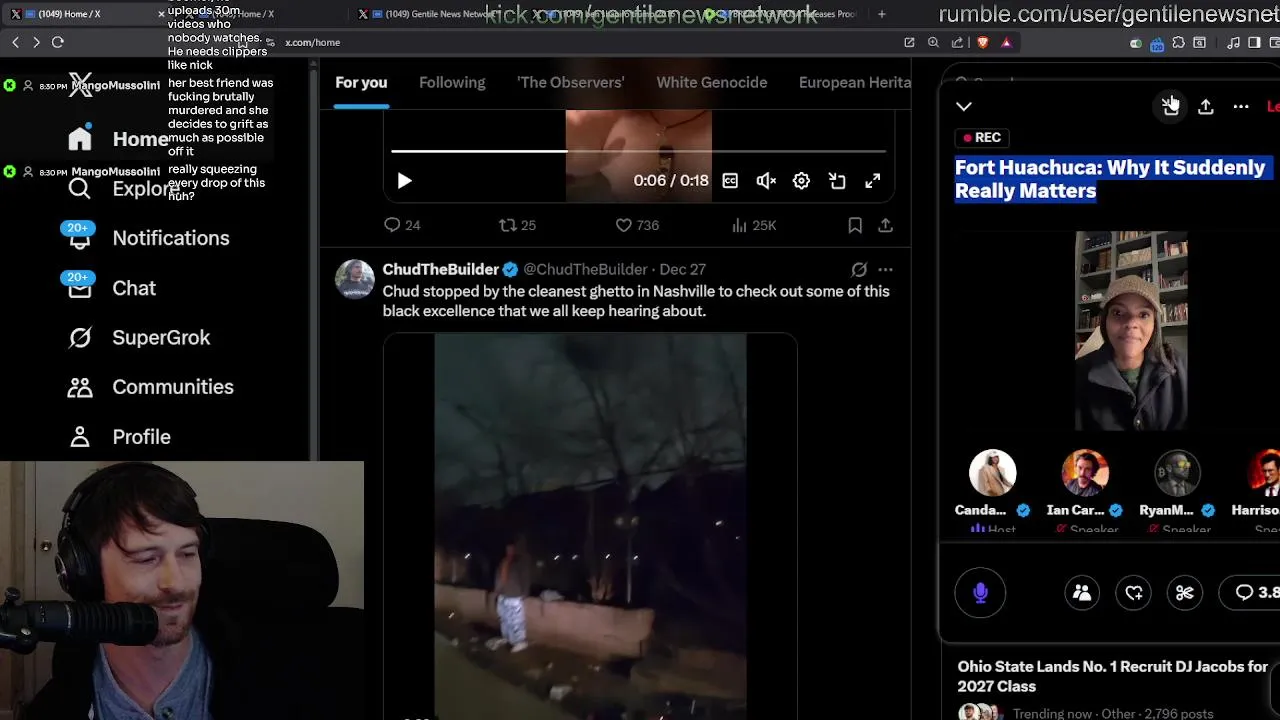Open the Space host video thumbnail
This screenshot has height=720, width=1280.
coord(1131,330)
